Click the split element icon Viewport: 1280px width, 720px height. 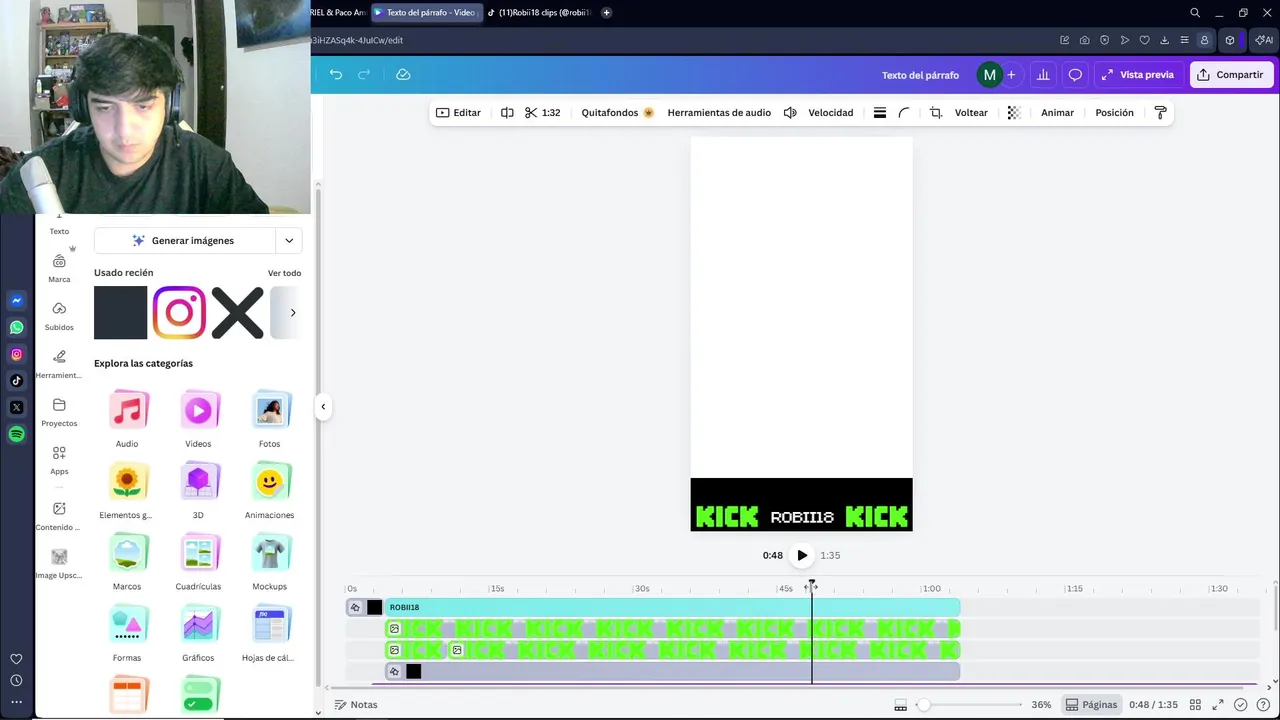(507, 113)
